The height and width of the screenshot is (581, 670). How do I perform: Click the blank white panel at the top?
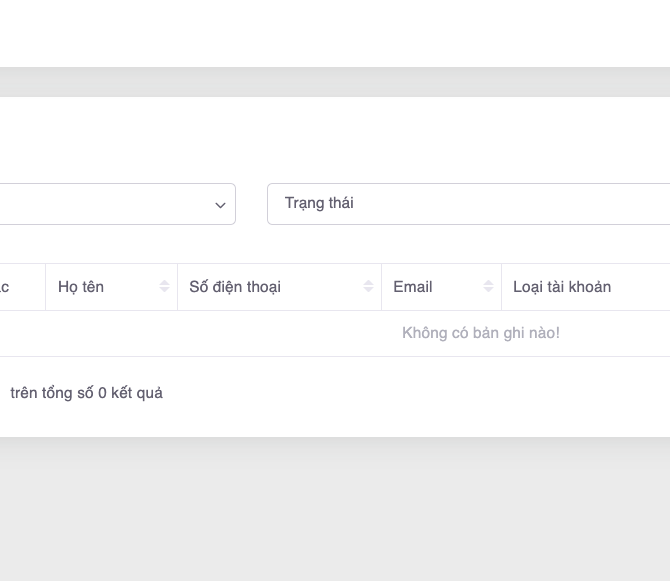pos(335,32)
